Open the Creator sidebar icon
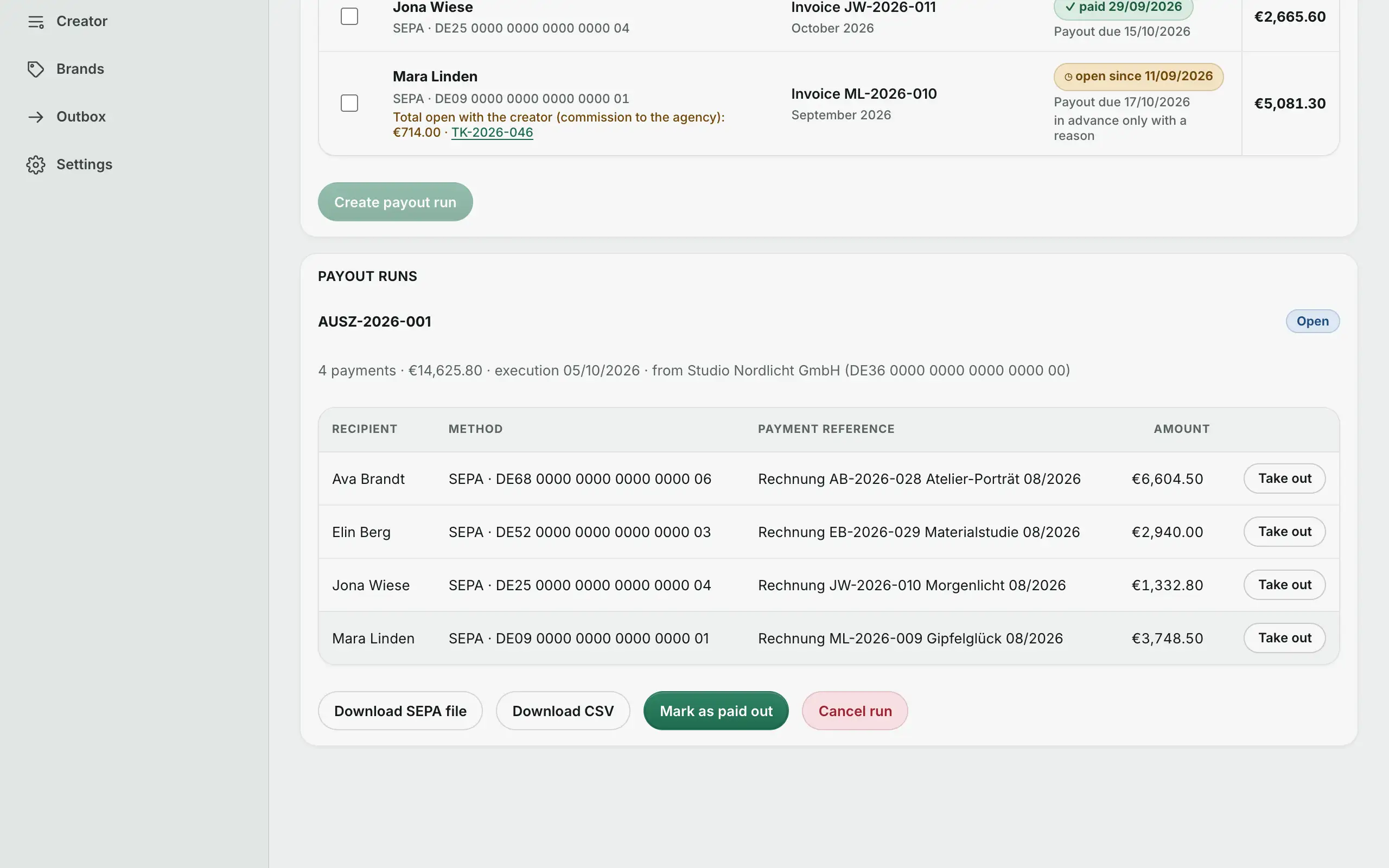The width and height of the screenshot is (1389, 868). [x=36, y=21]
